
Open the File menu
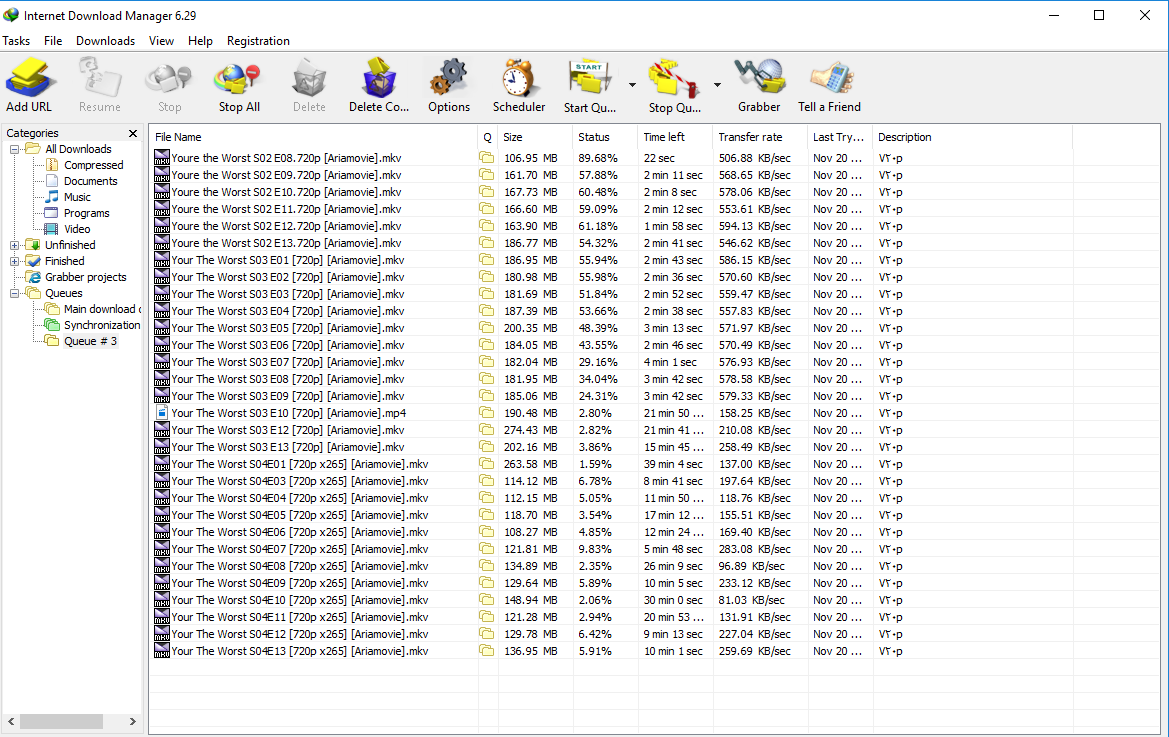point(53,41)
